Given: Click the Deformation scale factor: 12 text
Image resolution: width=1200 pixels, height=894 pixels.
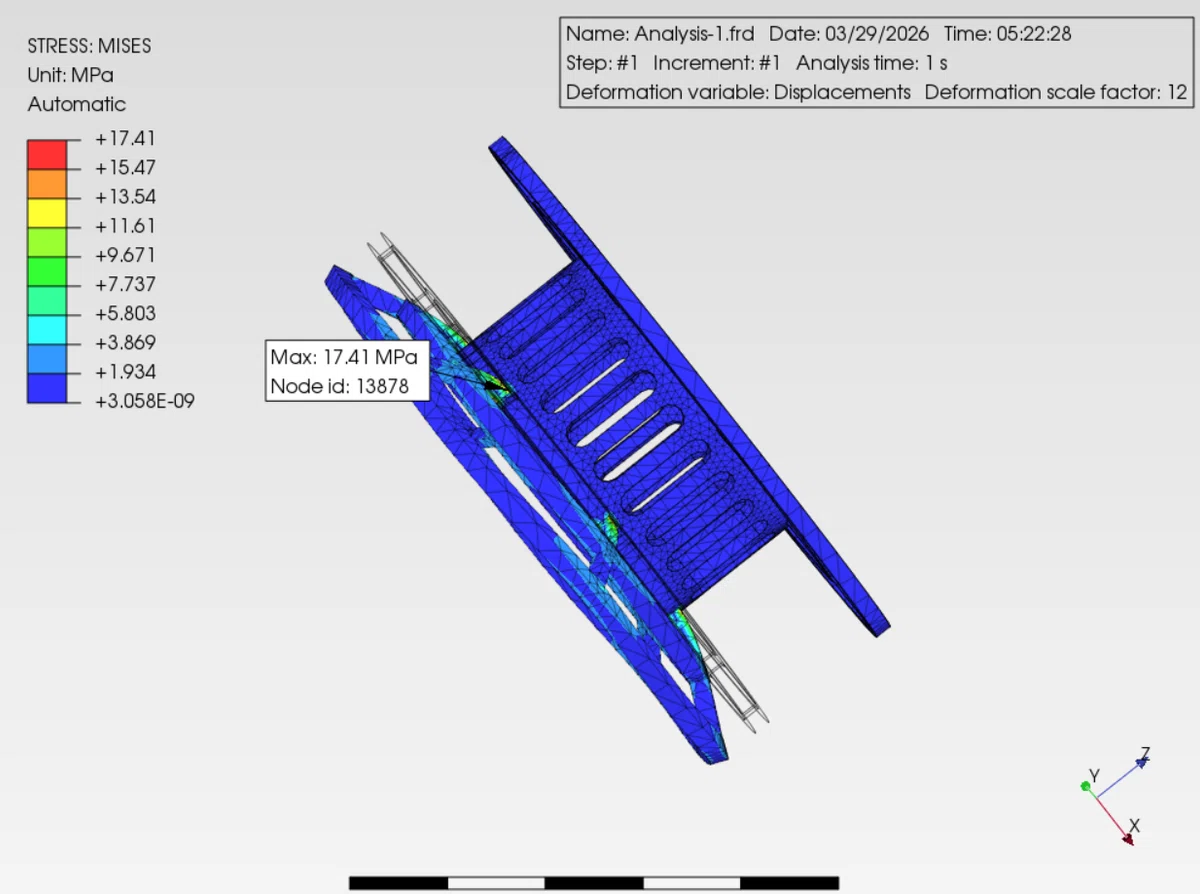Looking at the screenshot, I should (1056, 92).
